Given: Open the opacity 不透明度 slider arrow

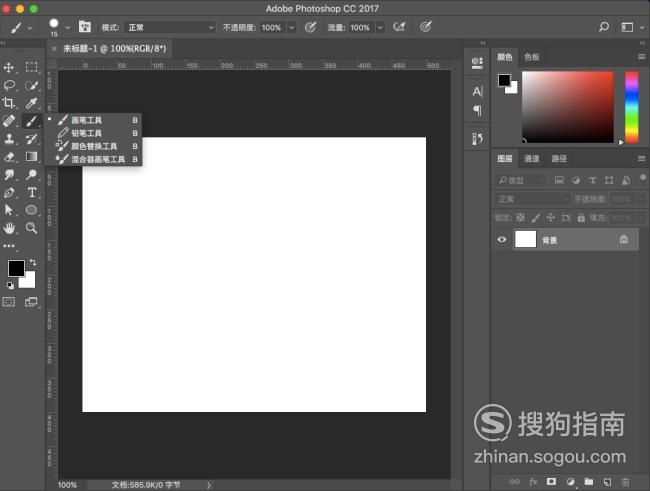Looking at the screenshot, I should point(292,28).
